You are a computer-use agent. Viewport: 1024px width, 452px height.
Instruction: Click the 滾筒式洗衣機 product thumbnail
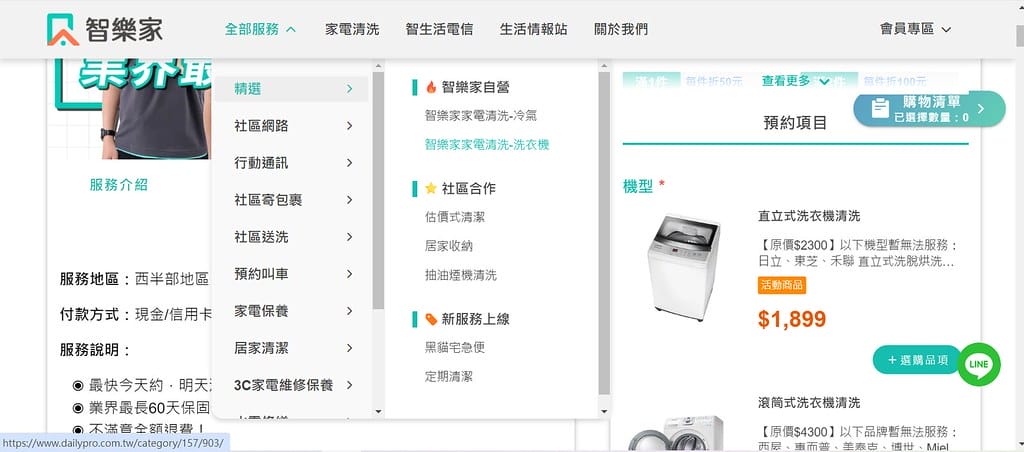click(675, 433)
